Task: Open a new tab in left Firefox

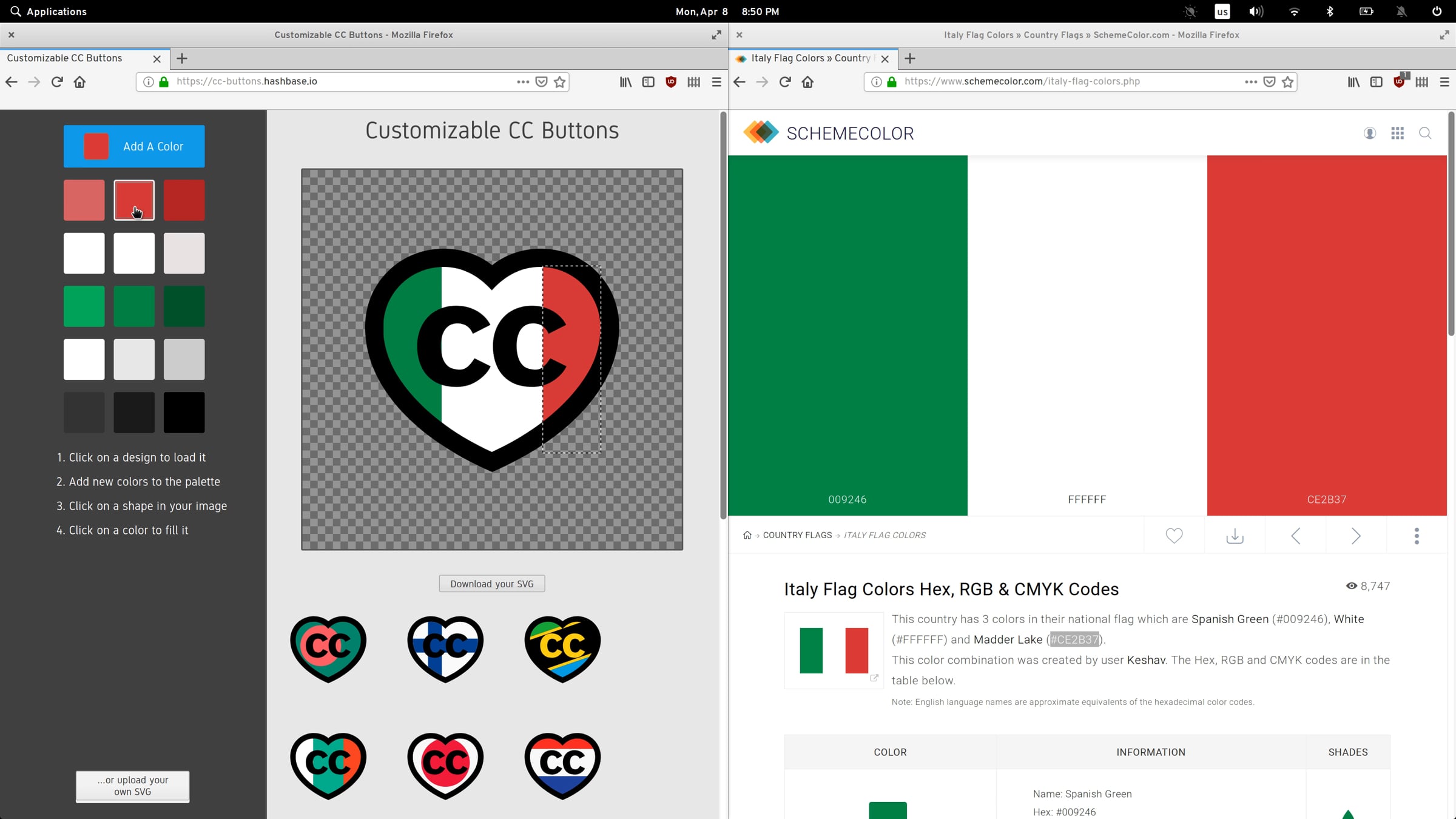Action: tap(182, 58)
